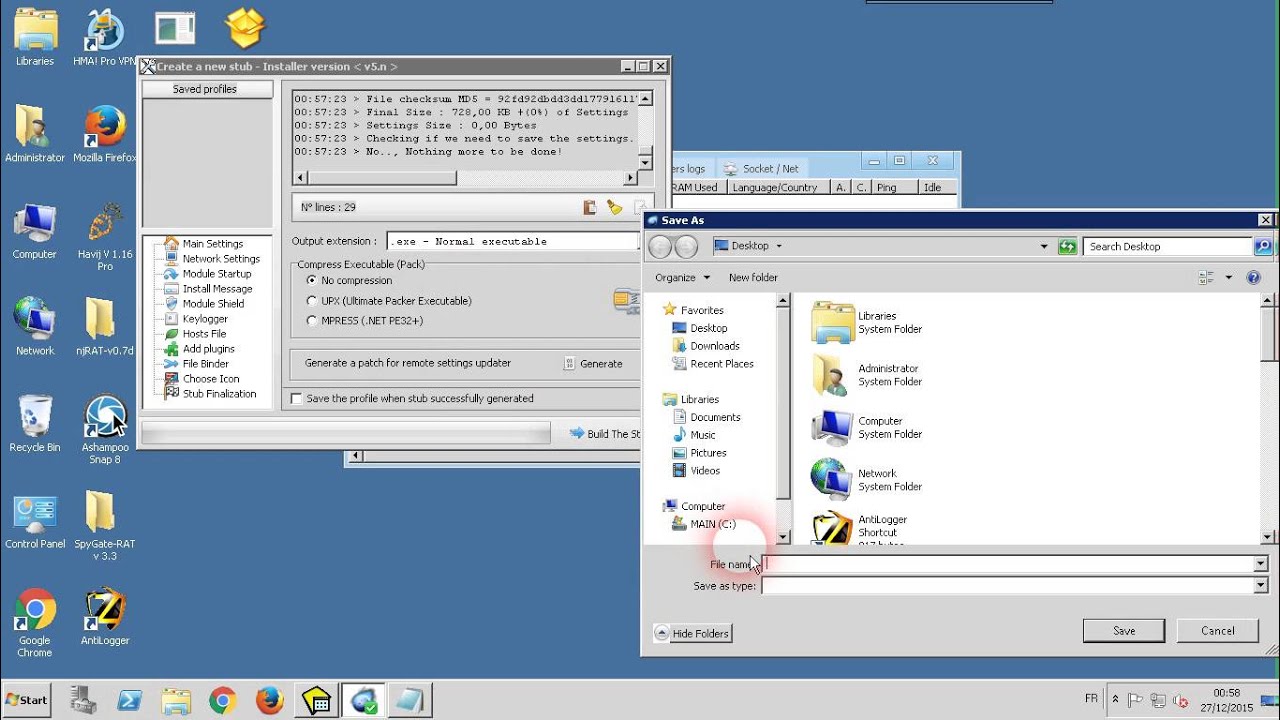This screenshot has height=720, width=1280.
Task: Click the RAM Used column header
Action: 694,187
